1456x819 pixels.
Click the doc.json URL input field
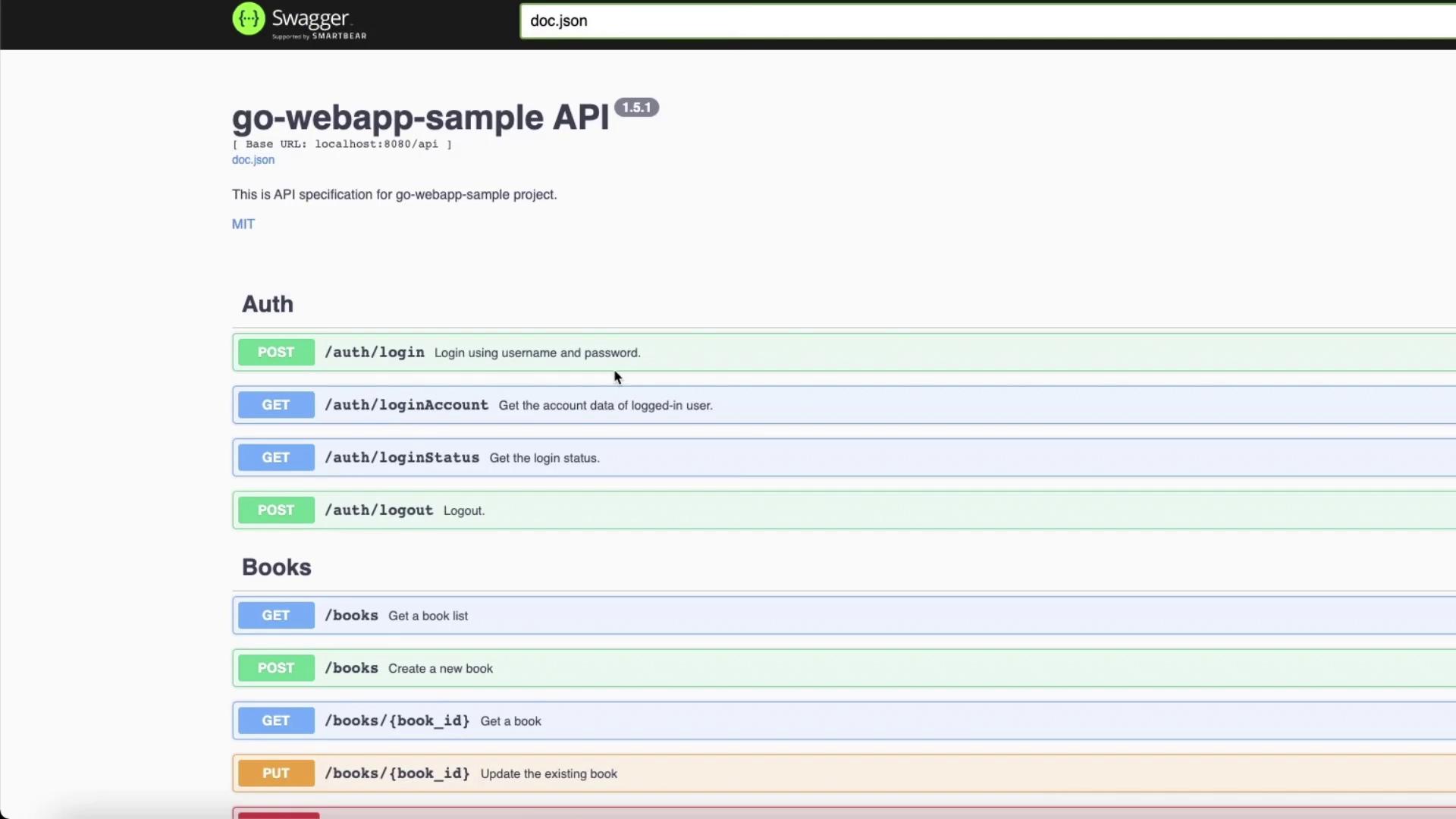(986, 21)
